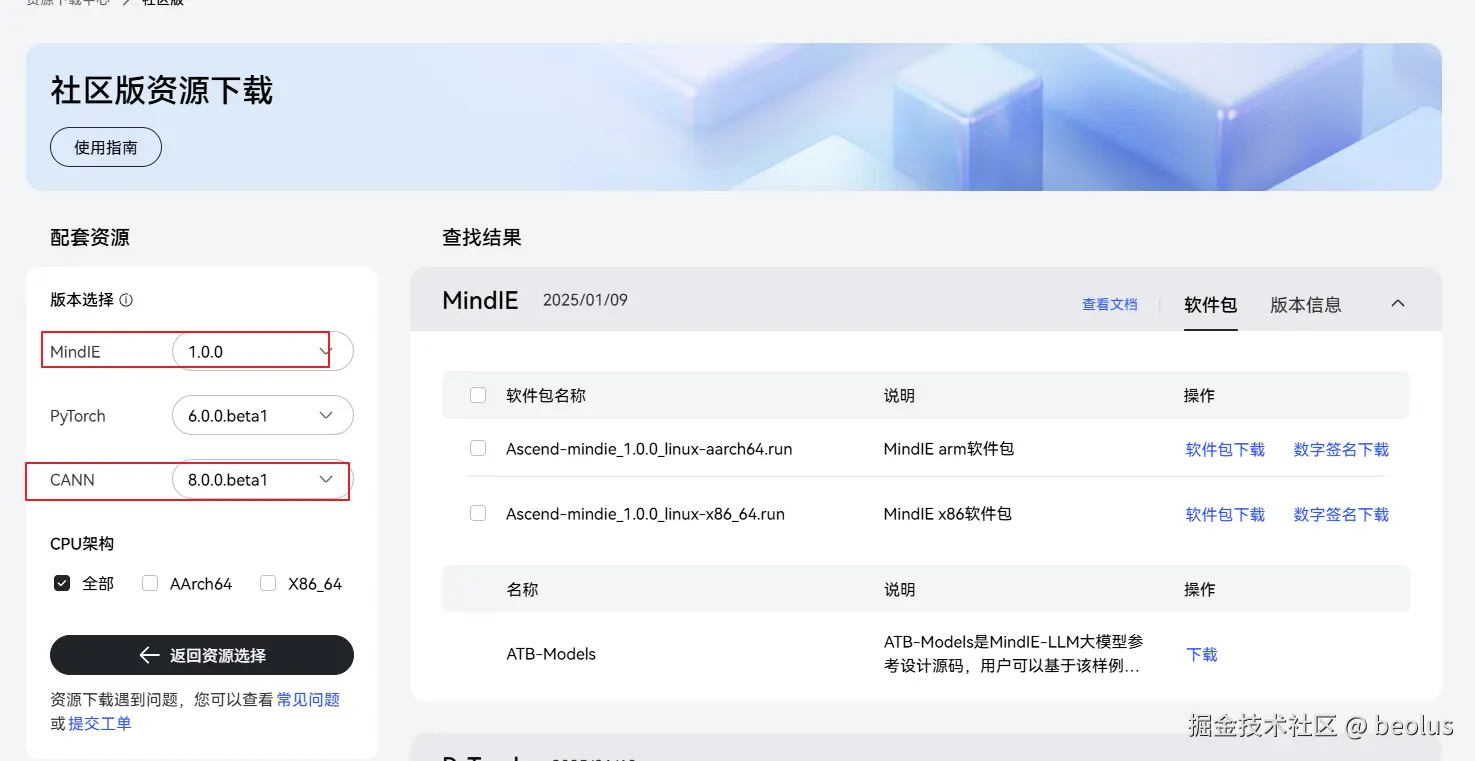Switch to the 版本信息 tab
The width and height of the screenshot is (1475, 761).
point(1306,305)
